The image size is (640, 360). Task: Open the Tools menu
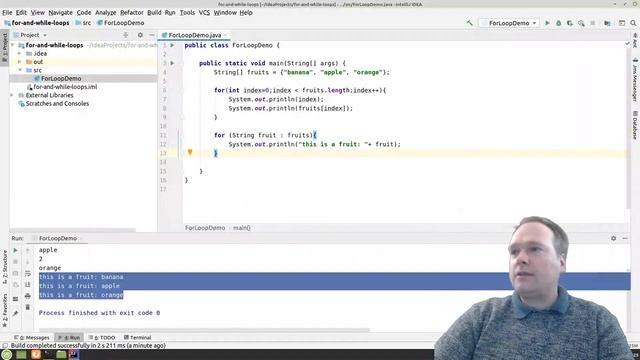pos(187,13)
